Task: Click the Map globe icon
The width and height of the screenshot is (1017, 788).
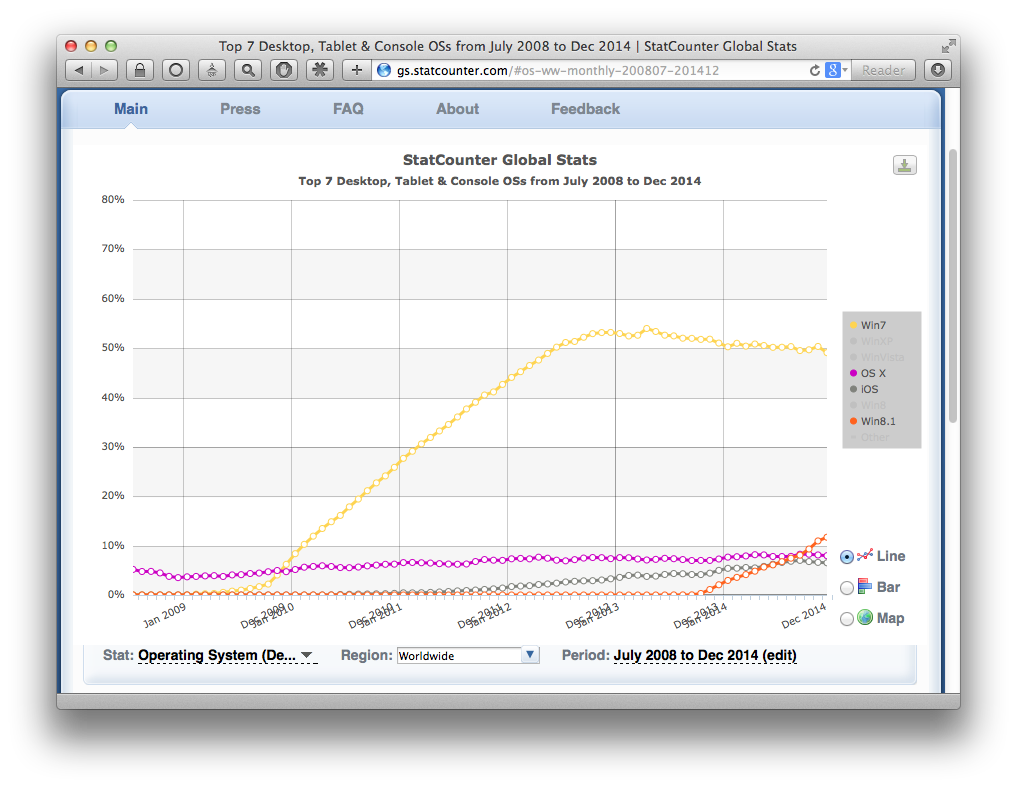Action: pyautogui.click(x=865, y=617)
